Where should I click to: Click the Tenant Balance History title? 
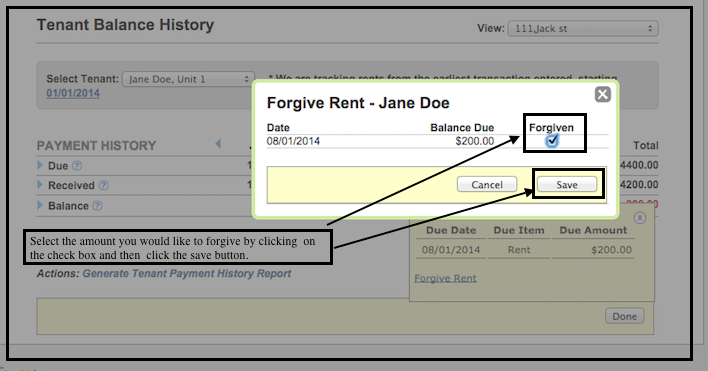pos(125,25)
